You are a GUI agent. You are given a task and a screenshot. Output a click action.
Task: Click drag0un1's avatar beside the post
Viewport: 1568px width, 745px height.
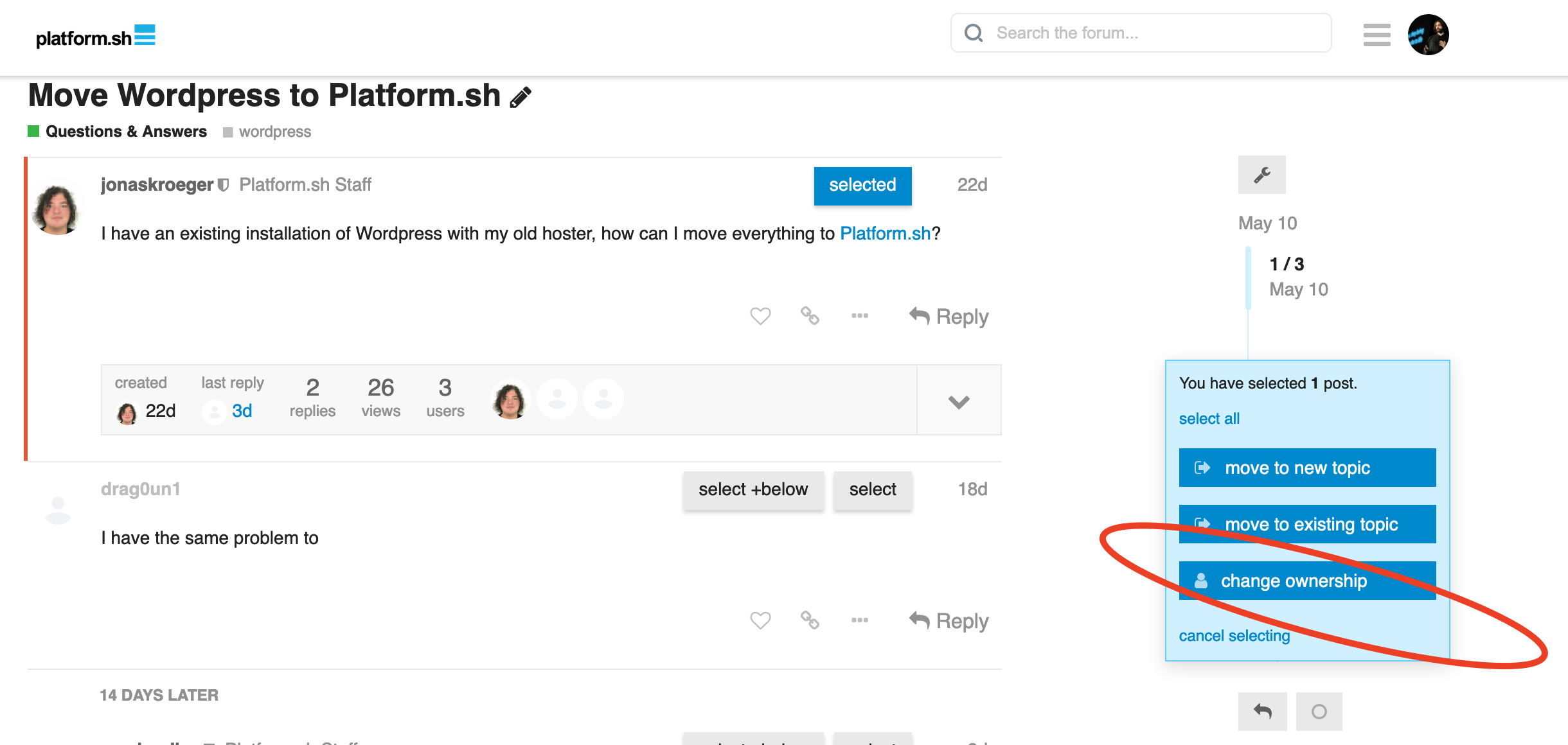(x=58, y=511)
